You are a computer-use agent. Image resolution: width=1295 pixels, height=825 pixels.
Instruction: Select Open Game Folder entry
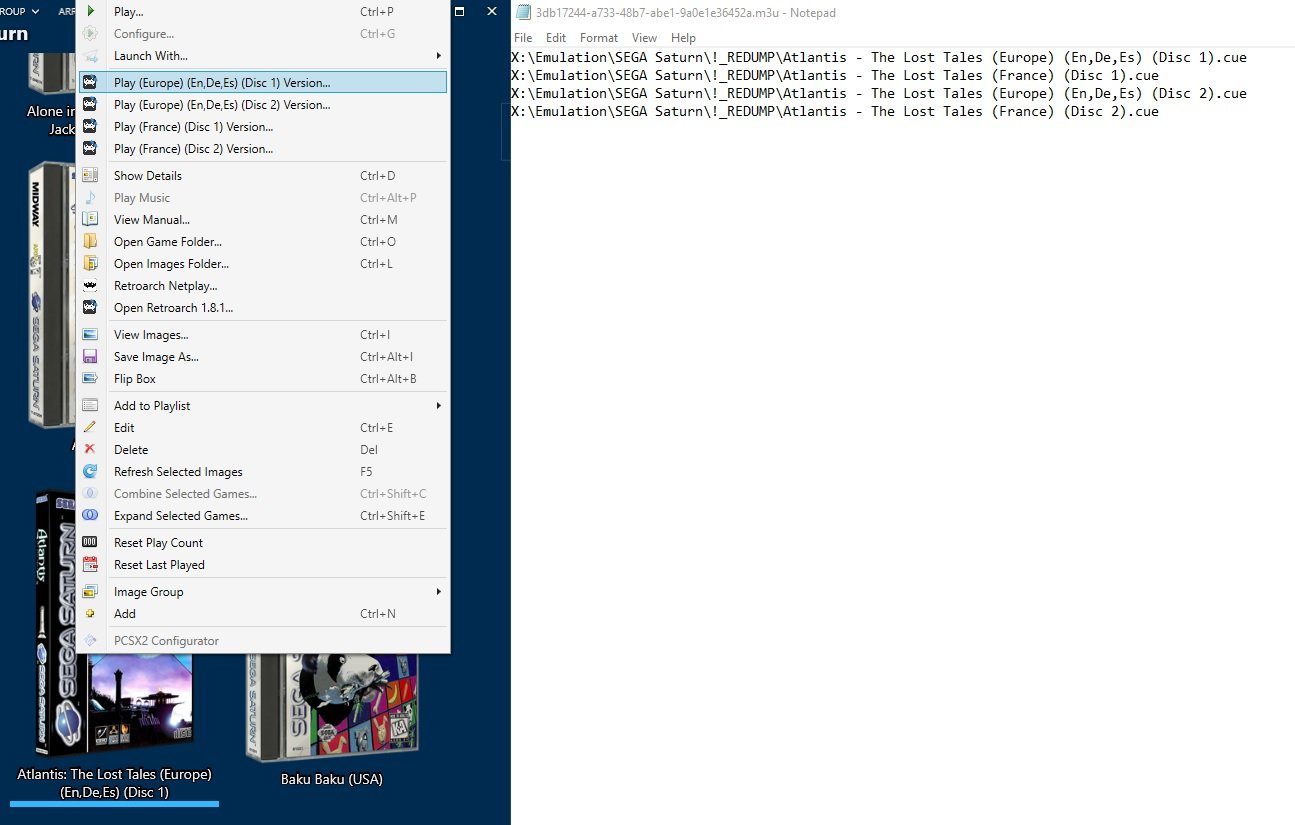tap(262, 242)
